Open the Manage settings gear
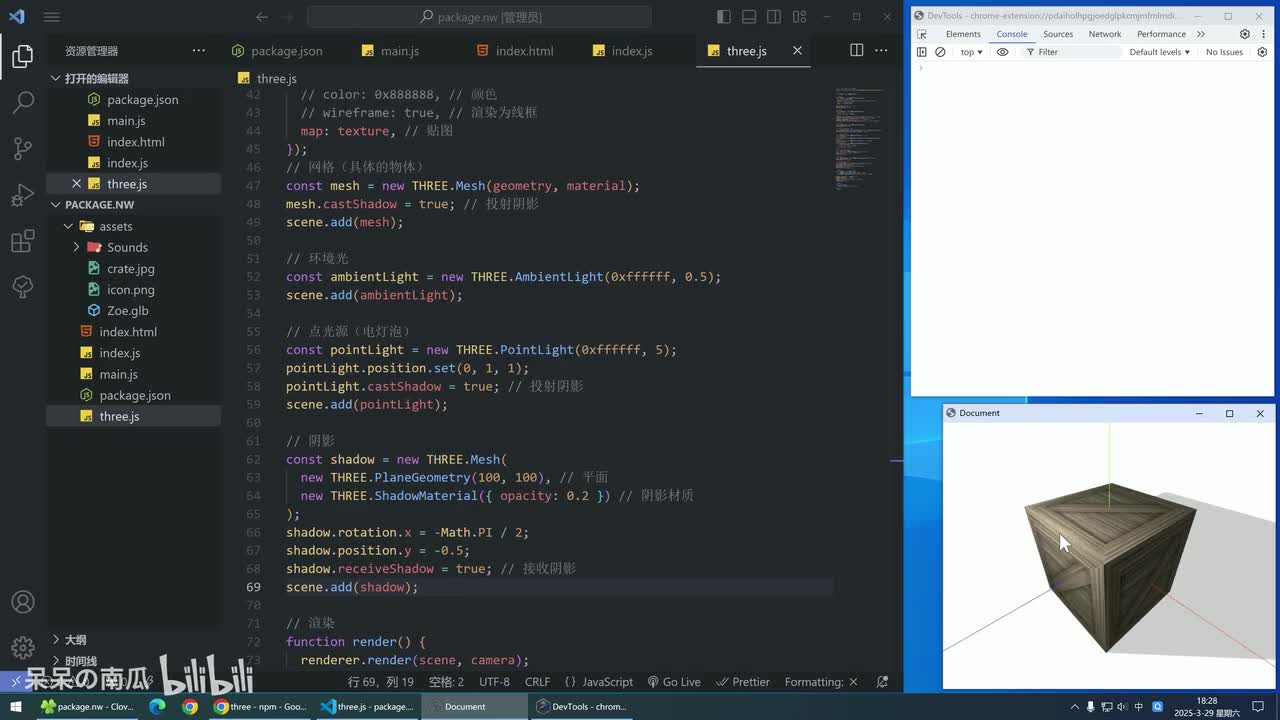Image resolution: width=1280 pixels, height=720 pixels. tap(22, 648)
